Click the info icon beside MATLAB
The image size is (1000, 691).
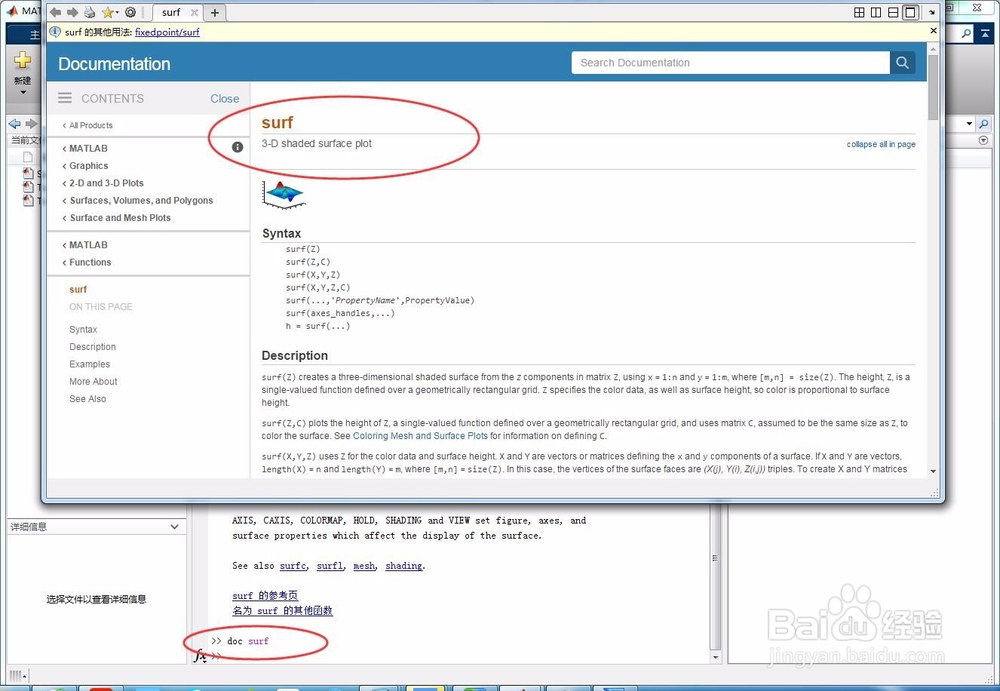(x=237, y=147)
